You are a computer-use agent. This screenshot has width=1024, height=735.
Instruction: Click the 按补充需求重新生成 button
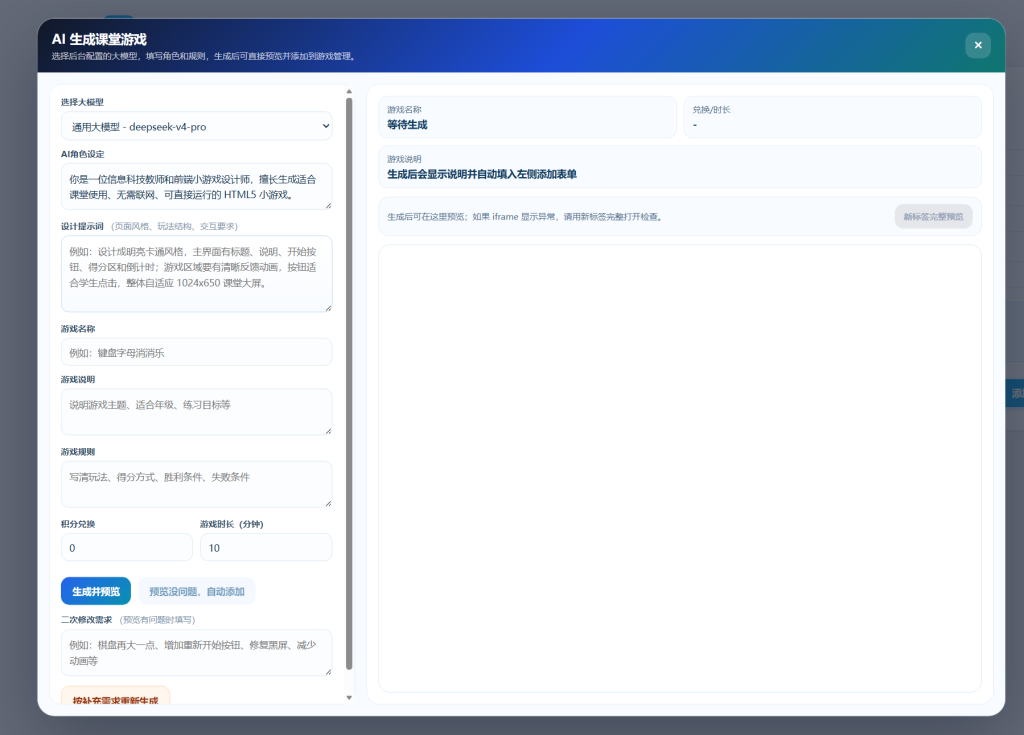(116, 696)
